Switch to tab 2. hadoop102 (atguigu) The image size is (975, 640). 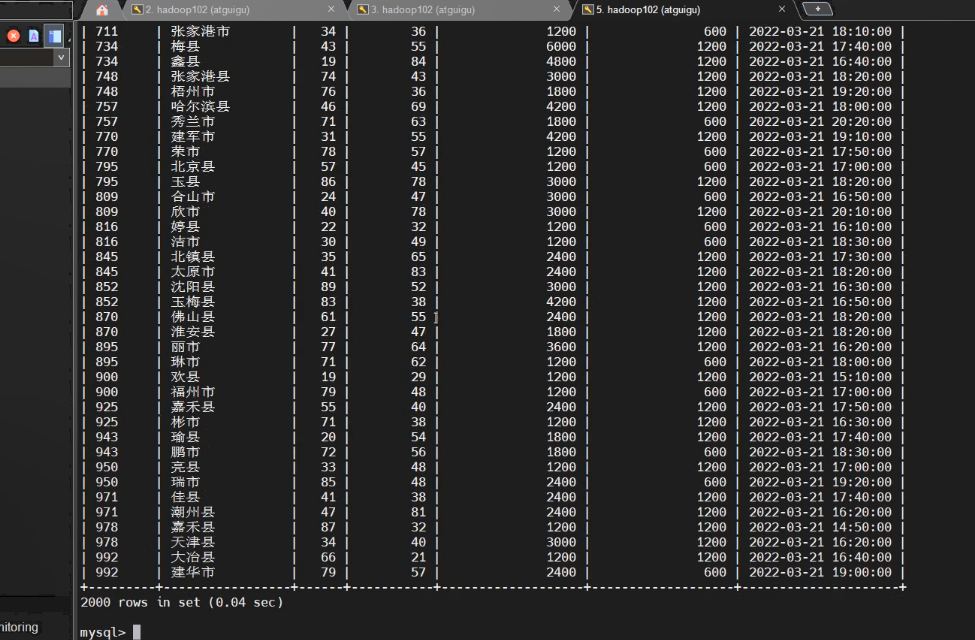coord(197,9)
